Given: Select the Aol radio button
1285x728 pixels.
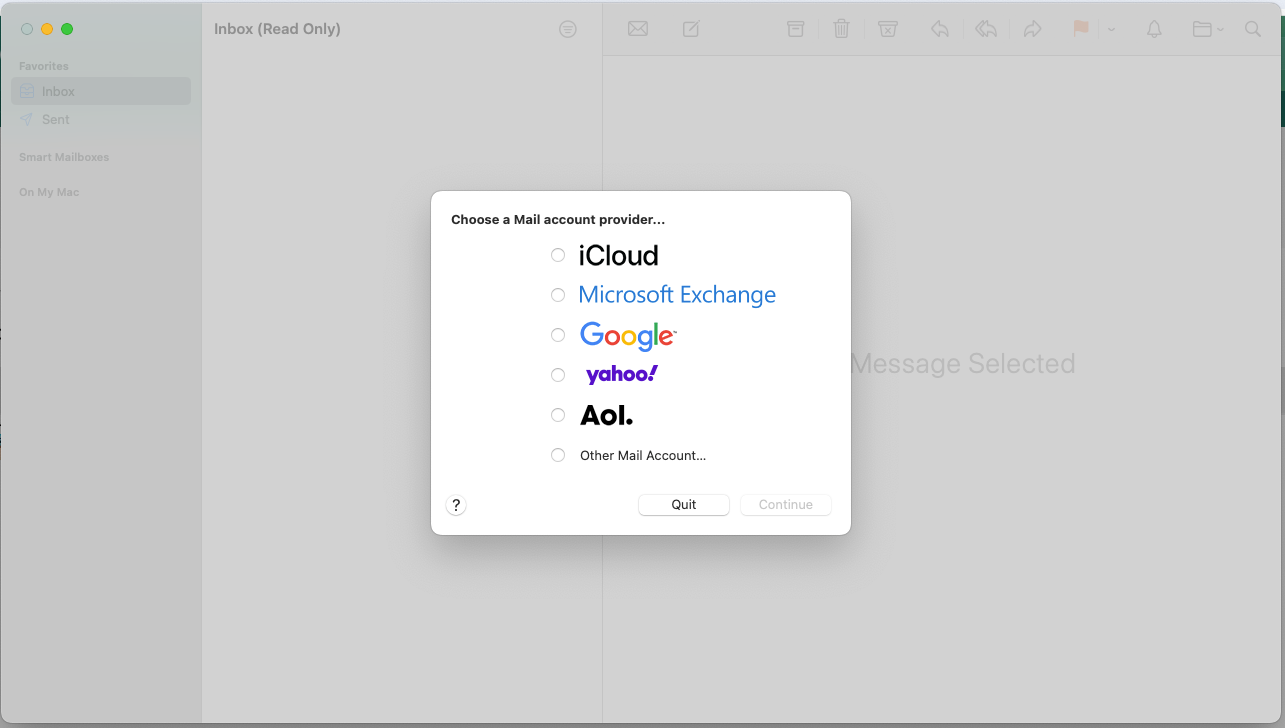Looking at the screenshot, I should pyautogui.click(x=558, y=415).
